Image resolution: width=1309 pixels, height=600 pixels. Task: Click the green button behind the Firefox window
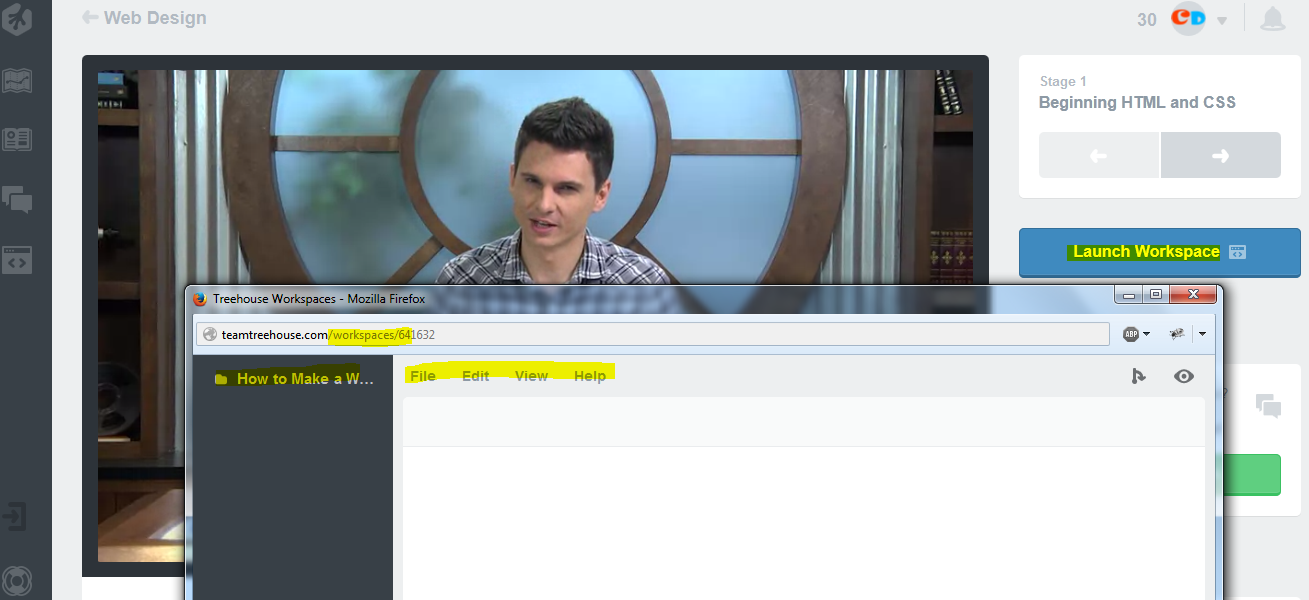click(1250, 474)
